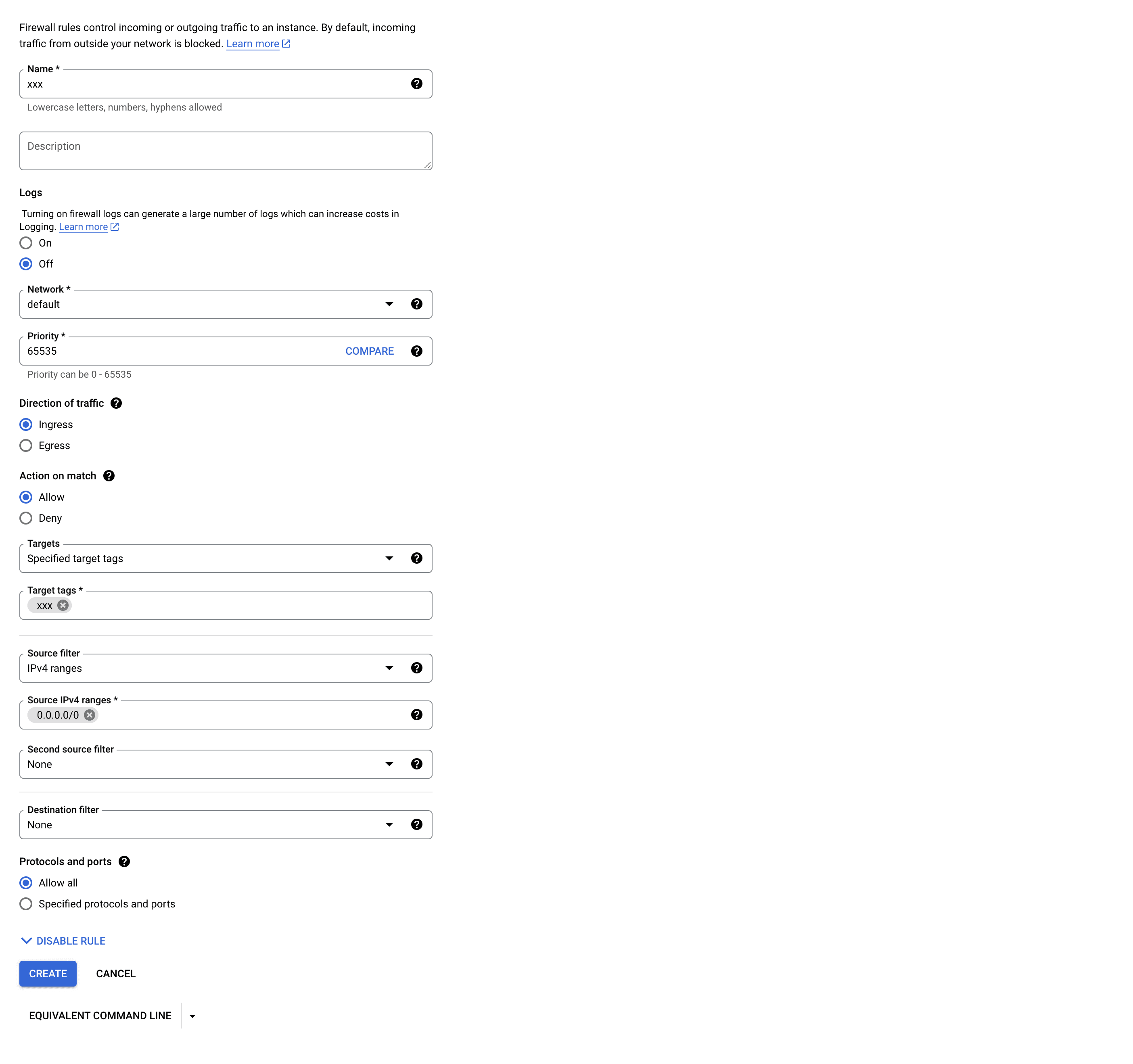This screenshot has height=1064, width=1133.
Task: Click the Protocols and ports help icon
Action: [x=124, y=862]
